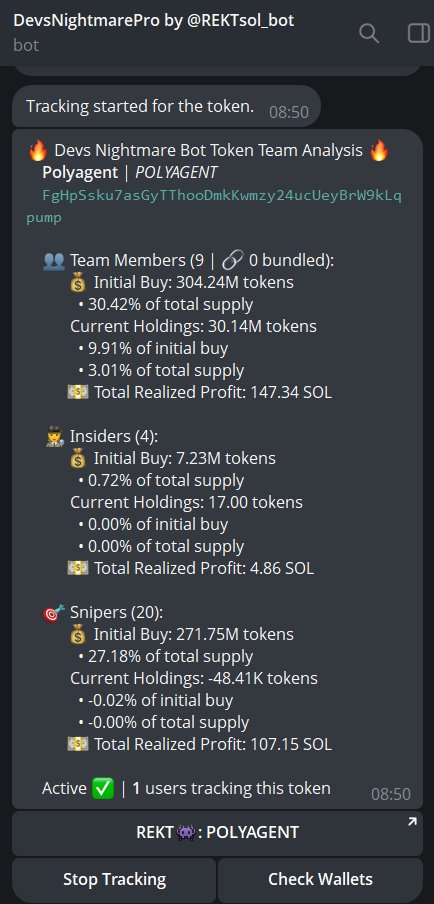434x904 pixels.
Task: Select the Tracking started message bubble
Action: (167, 107)
